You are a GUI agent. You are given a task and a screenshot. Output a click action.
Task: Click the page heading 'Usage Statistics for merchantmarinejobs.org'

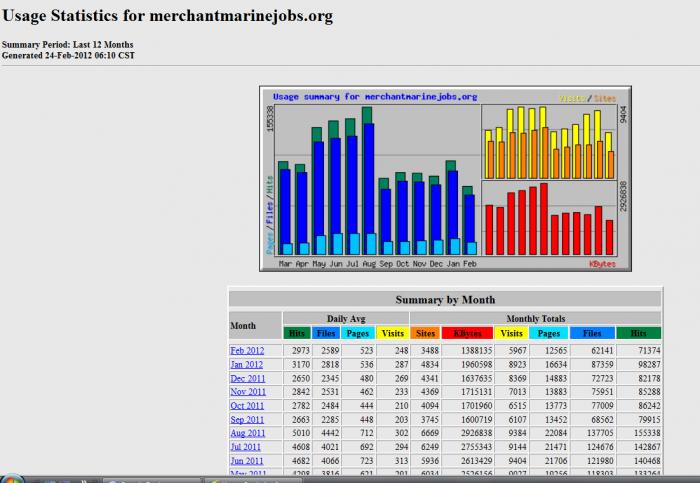click(167, 16)
